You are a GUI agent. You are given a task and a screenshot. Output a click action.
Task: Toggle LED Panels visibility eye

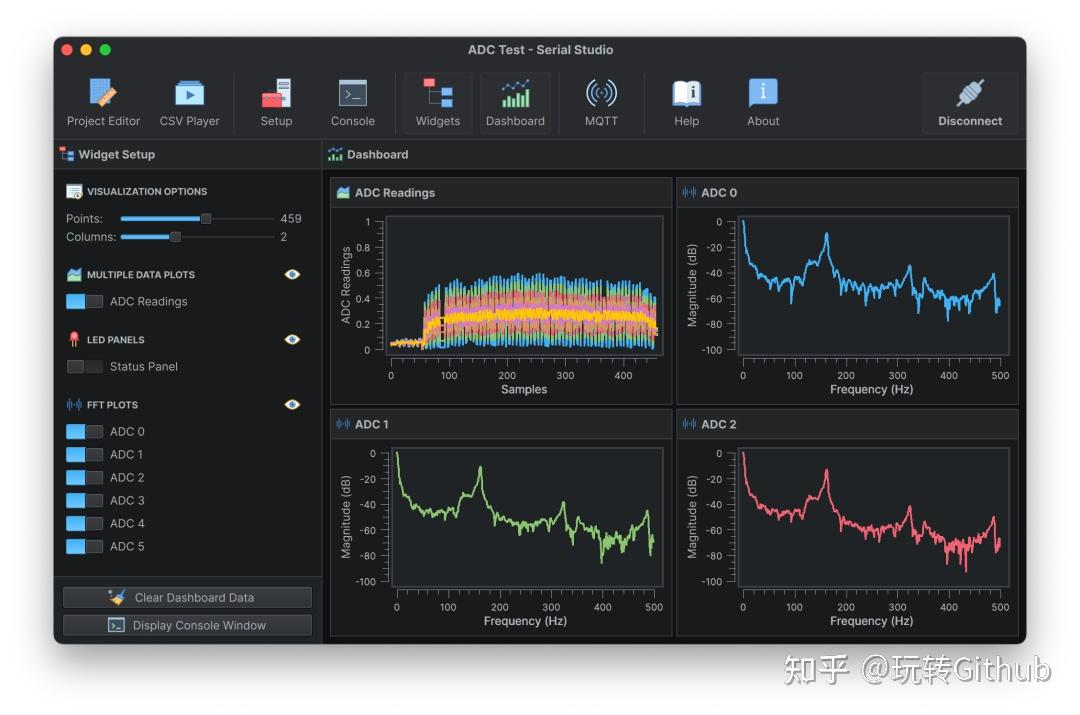pos(292,340)
